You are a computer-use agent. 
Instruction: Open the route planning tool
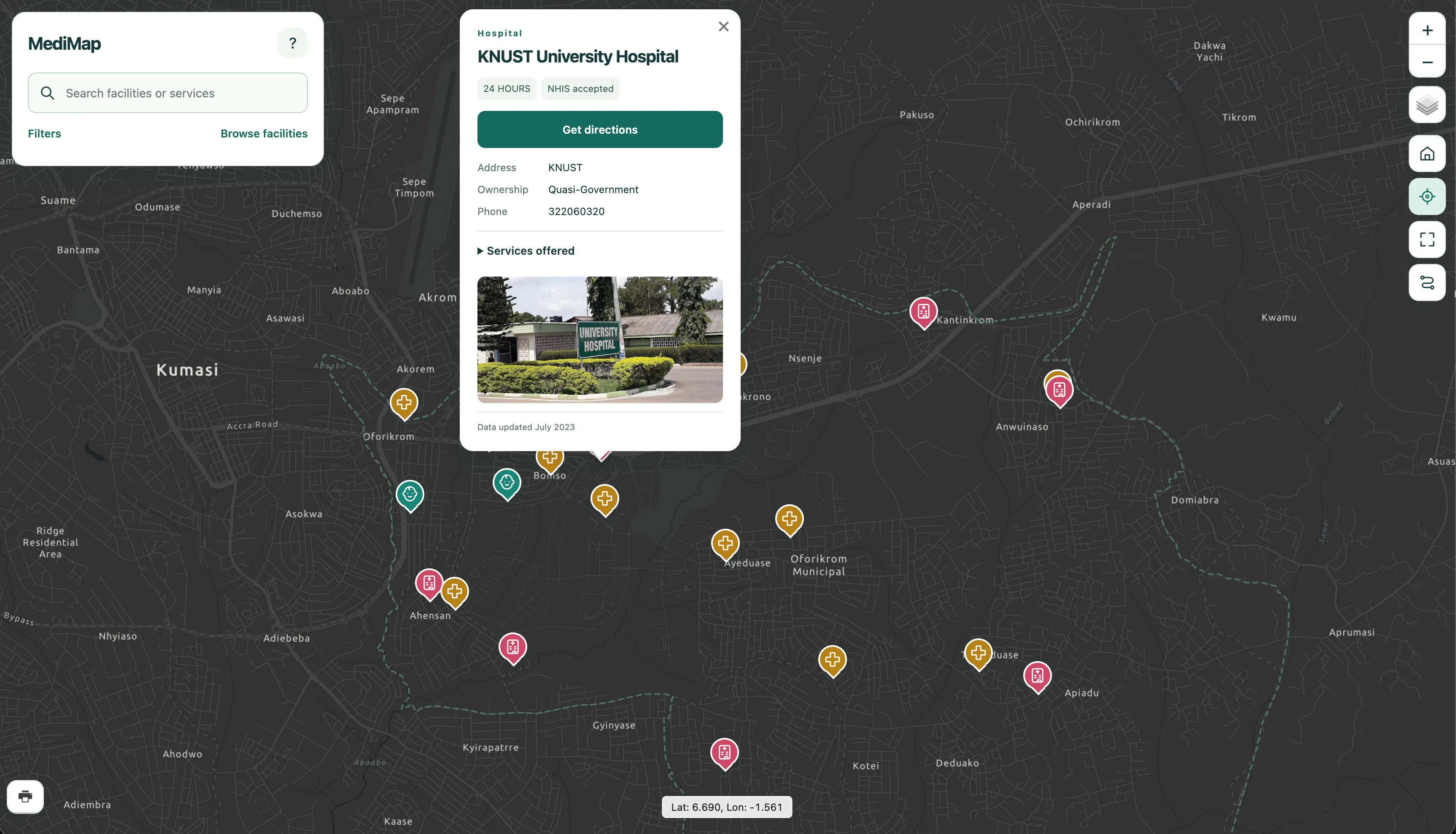[1427, 282]
